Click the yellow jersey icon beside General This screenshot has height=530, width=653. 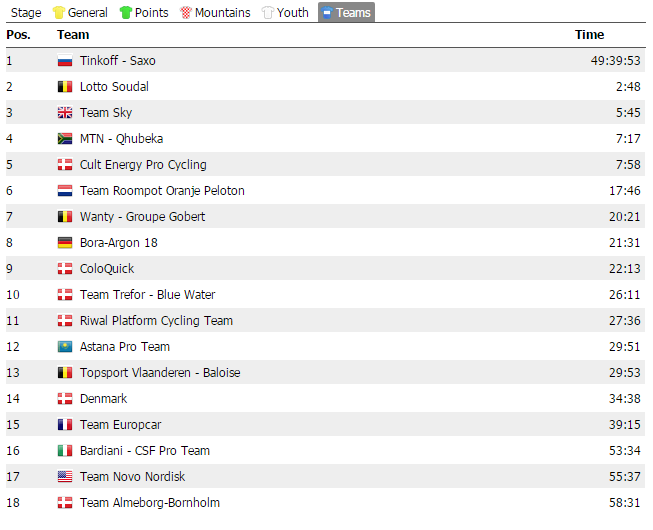point(59,12)
